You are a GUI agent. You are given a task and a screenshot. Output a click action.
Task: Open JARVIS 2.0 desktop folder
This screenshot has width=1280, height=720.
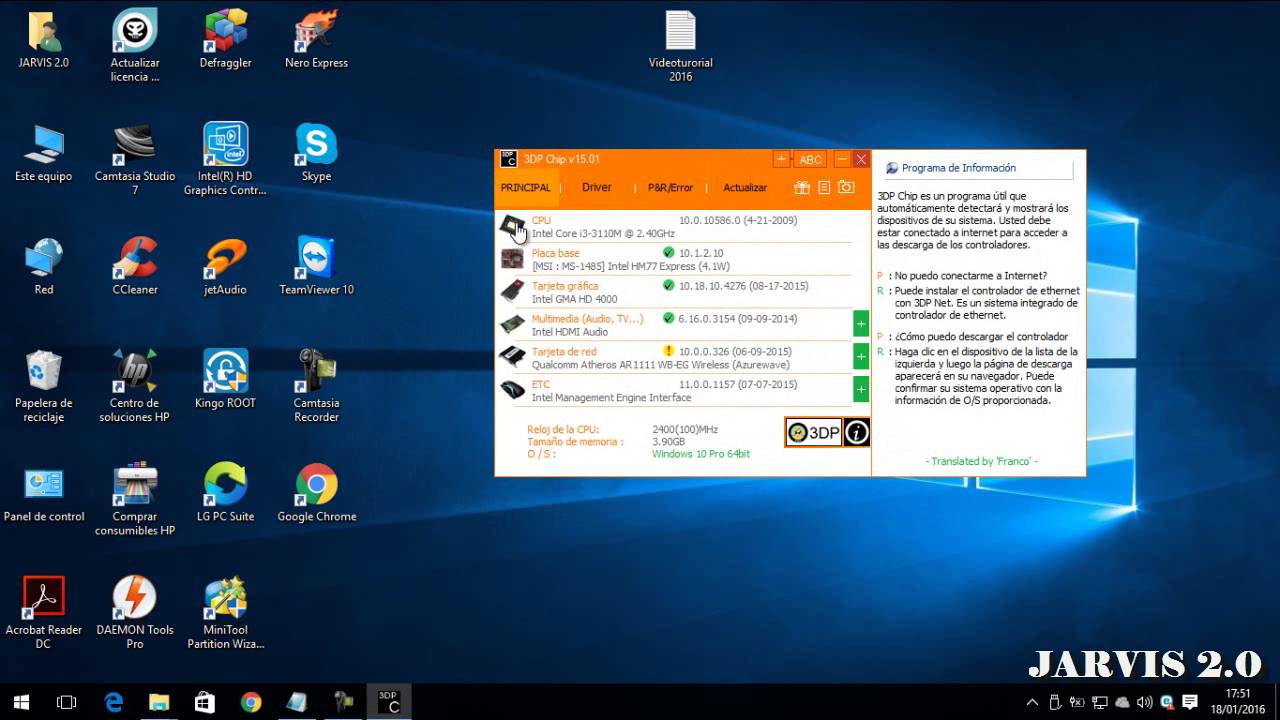(x=44, y=40)
